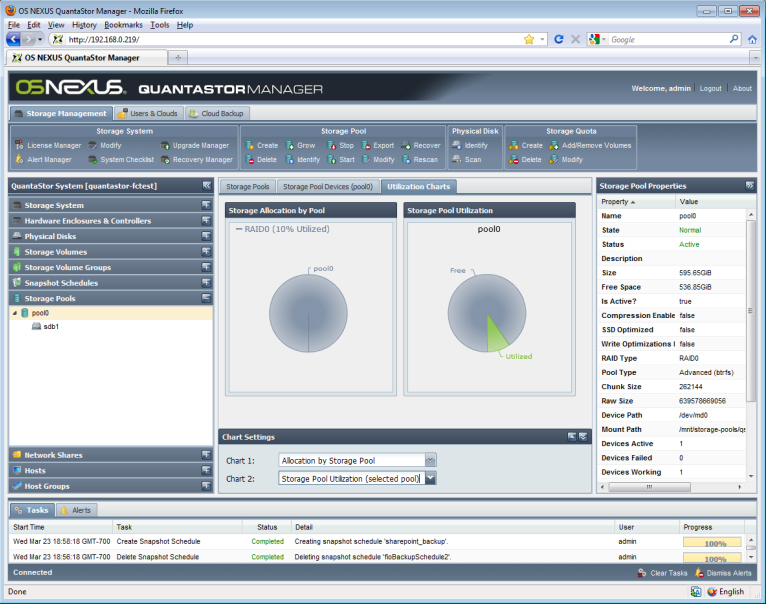Collapse the Storage Pool Properties panel
The height and width of the screenshot is (604, 766).
coord(749,186)
